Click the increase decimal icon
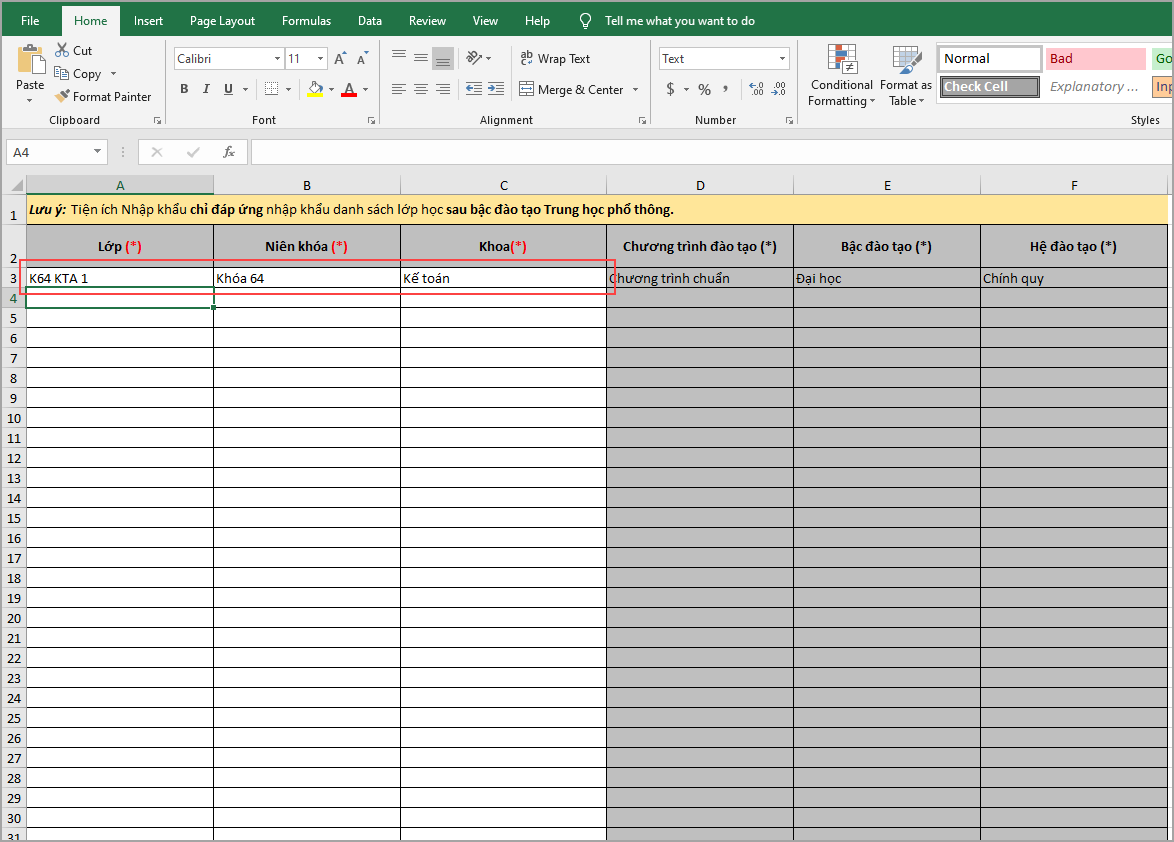The image size is (1174, 842). 756,89
